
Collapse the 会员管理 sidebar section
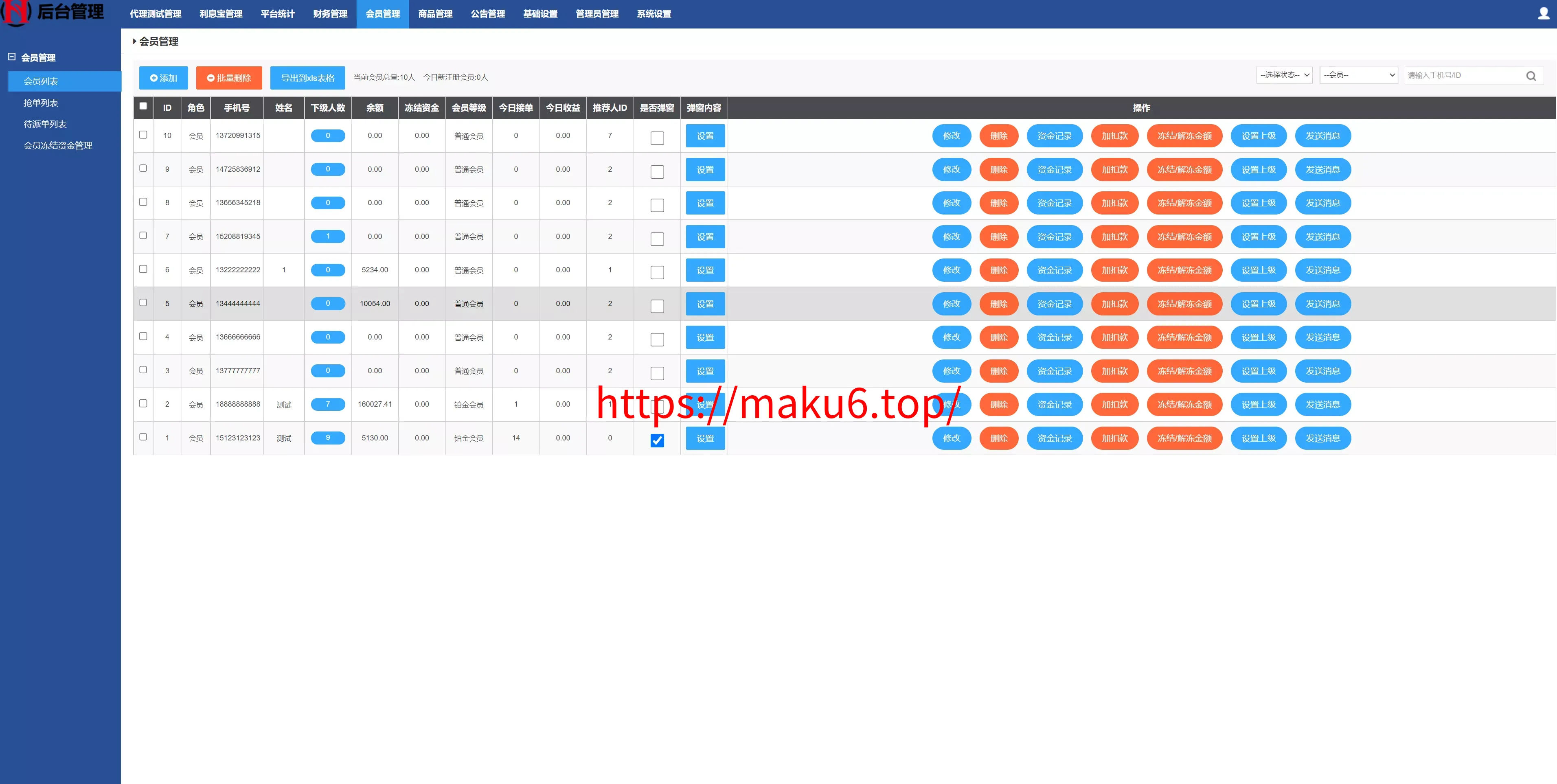(x=11, y=57)
